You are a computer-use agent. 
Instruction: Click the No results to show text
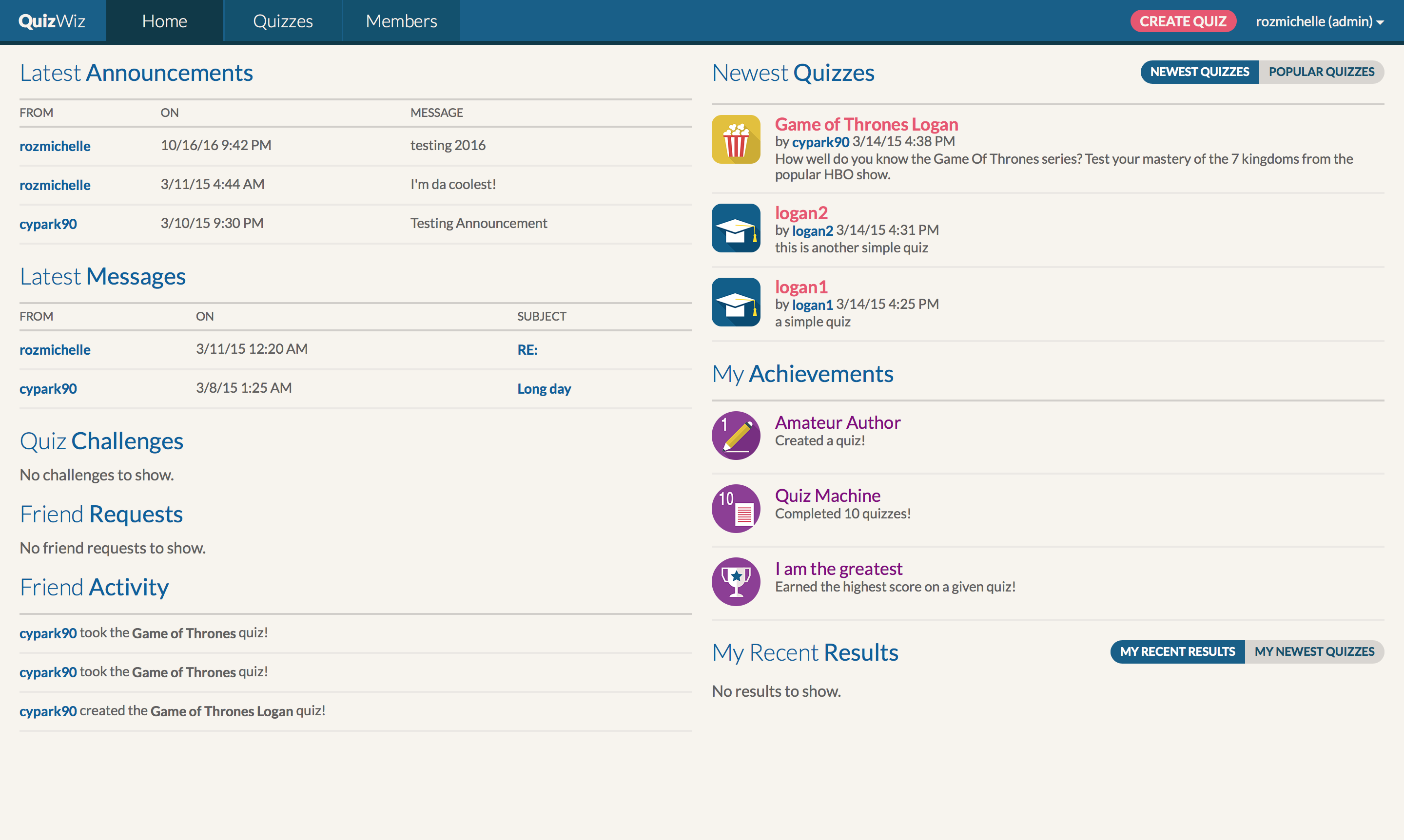[x=776, y=692]
